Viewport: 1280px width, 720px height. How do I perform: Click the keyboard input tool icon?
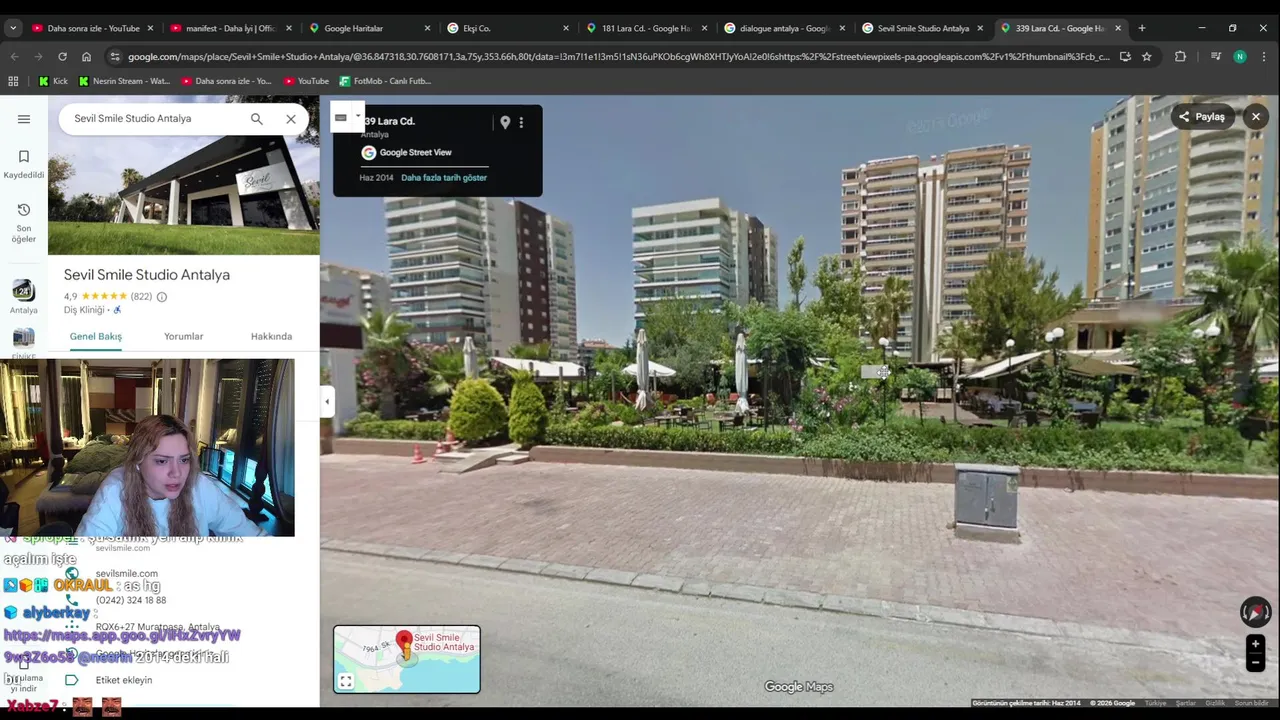(x=341, y=117)
